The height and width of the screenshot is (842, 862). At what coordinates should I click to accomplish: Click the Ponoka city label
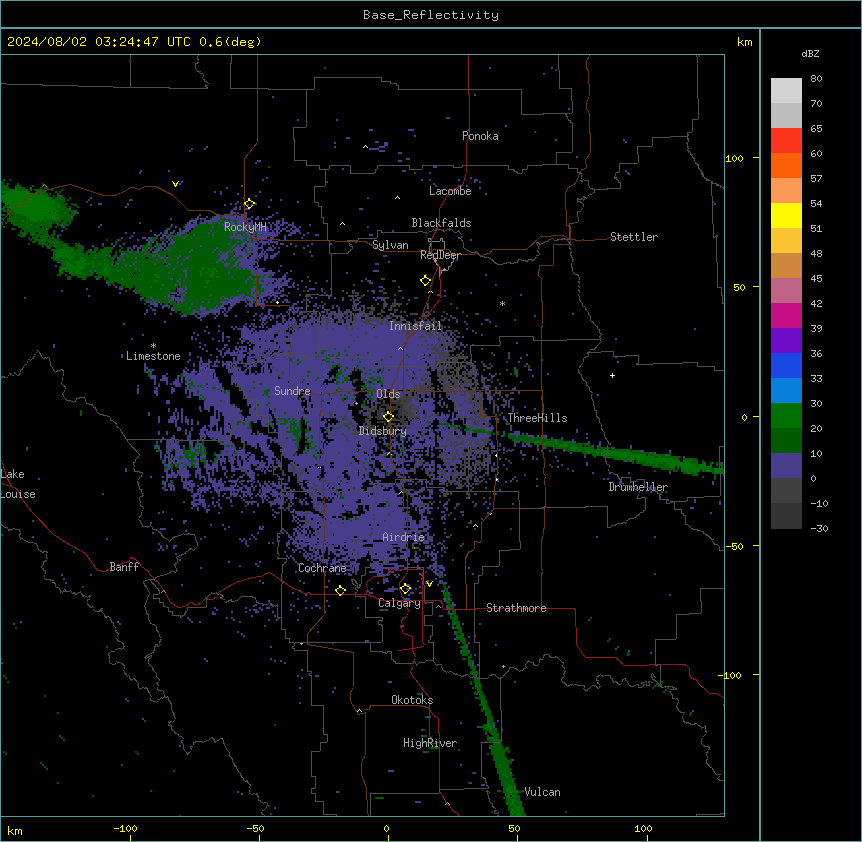(x=480, y=136)
